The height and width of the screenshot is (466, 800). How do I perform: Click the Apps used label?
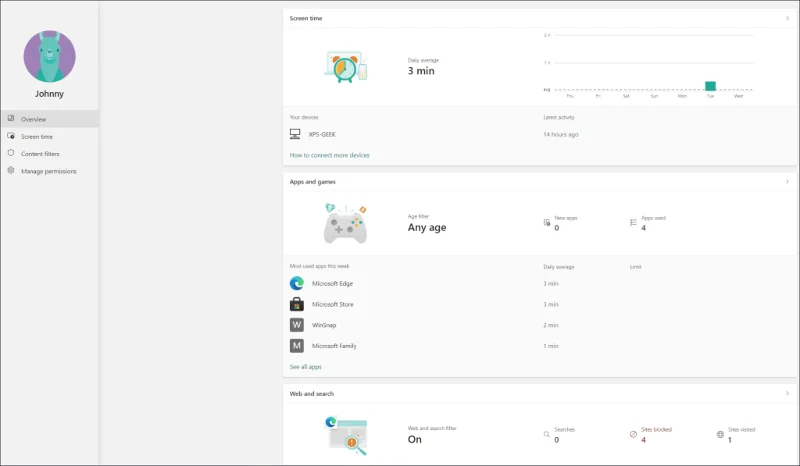point(654,218)
